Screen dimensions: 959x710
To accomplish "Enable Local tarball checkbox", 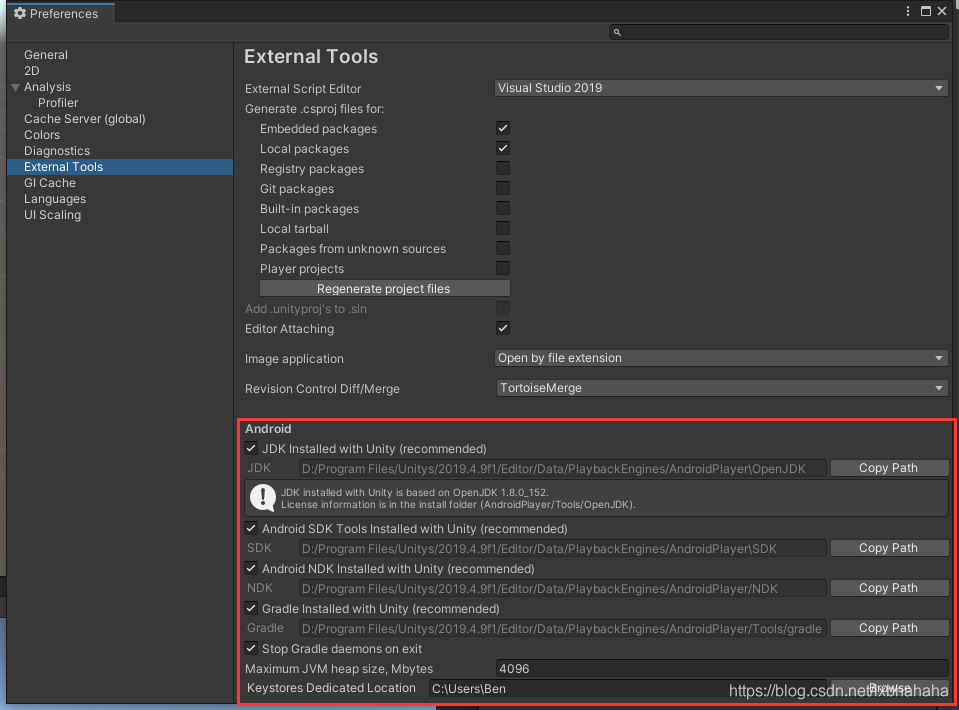I will 503,228.
